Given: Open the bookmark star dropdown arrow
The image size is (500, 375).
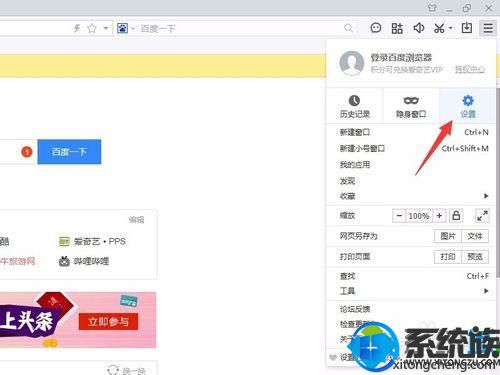Looking at the screenshot, I should 106,28.
